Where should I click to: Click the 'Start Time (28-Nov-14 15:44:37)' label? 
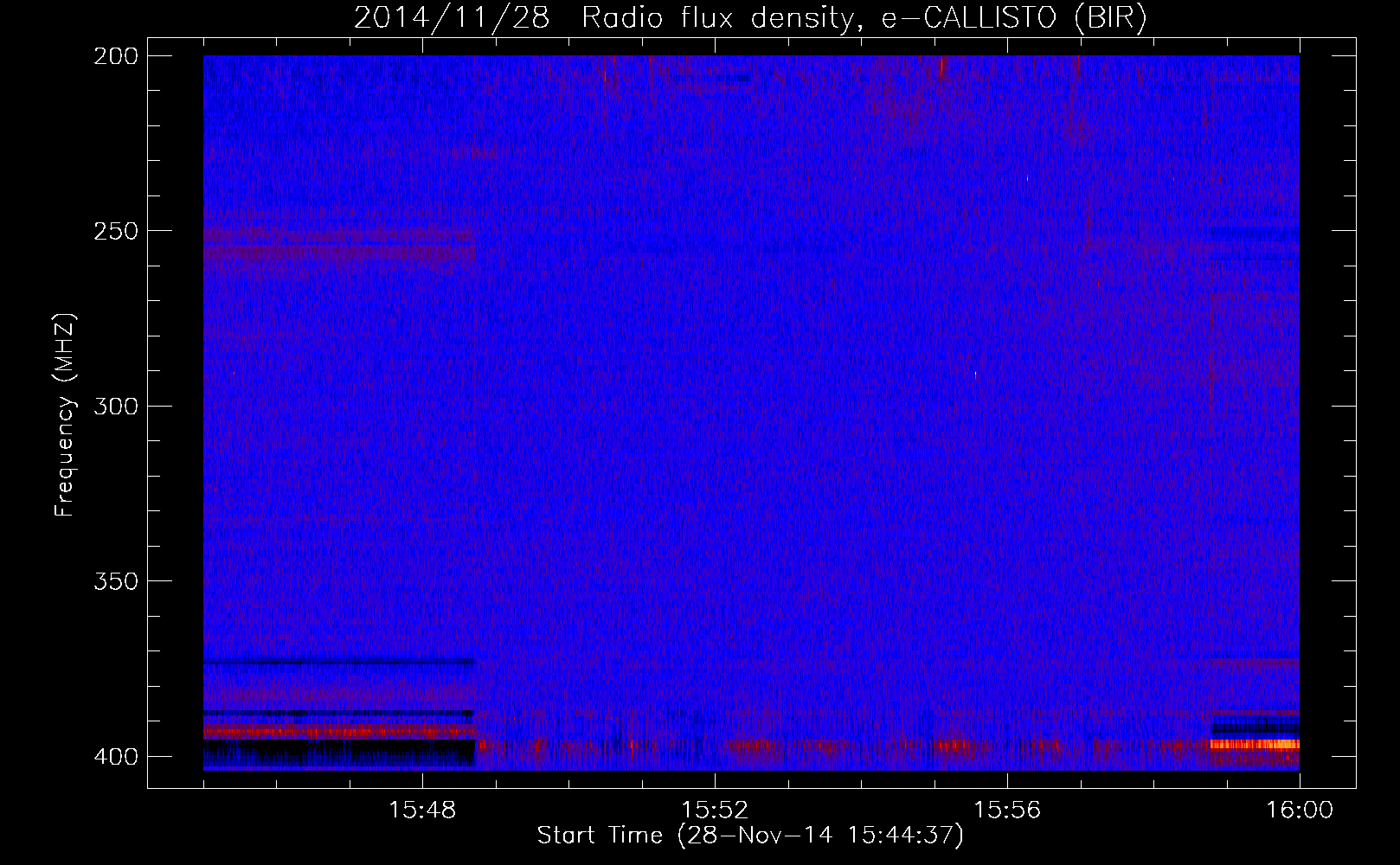[x=750, y=836]
